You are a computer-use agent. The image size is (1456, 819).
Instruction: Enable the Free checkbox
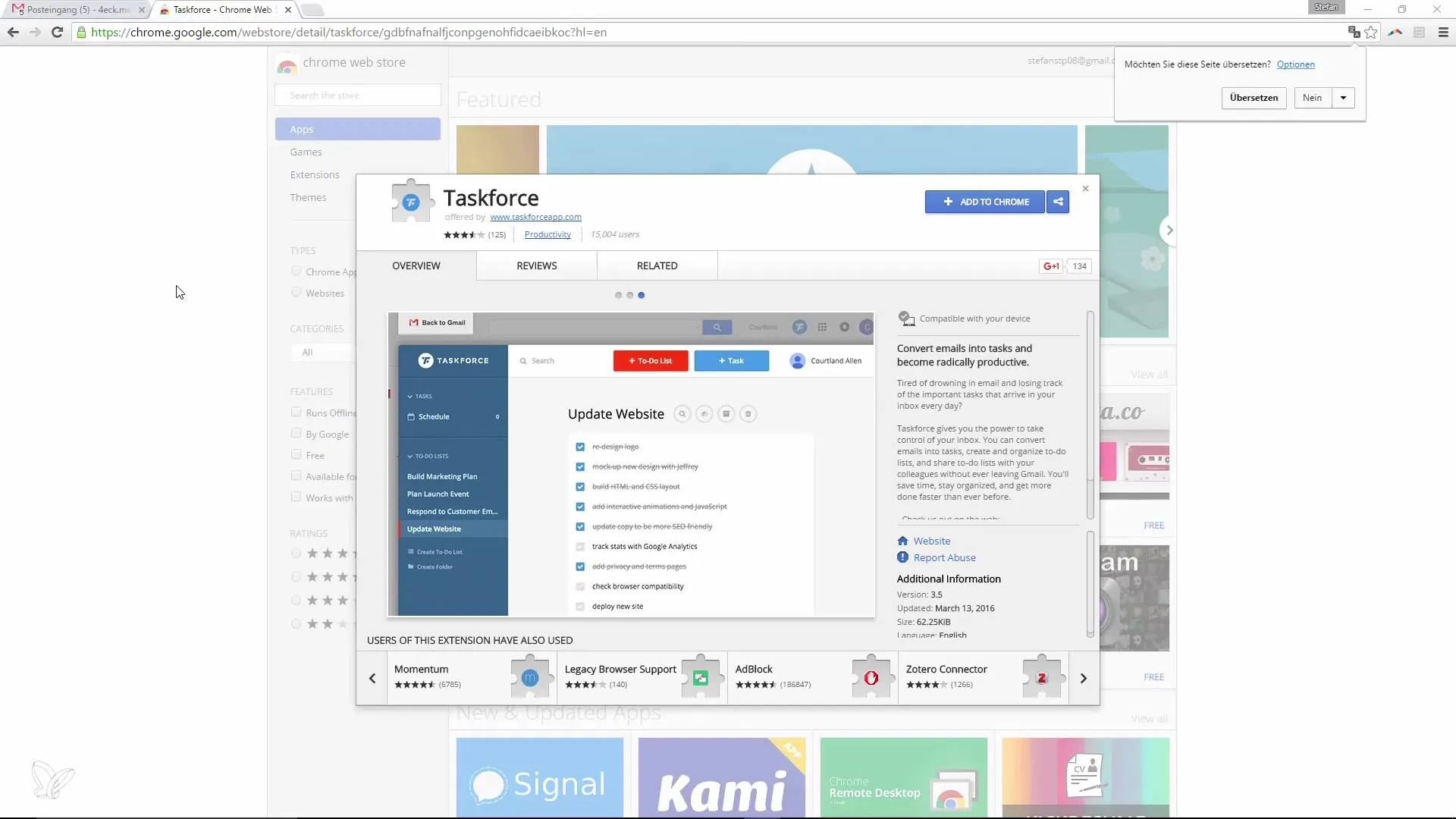click(x=297, y=454)
